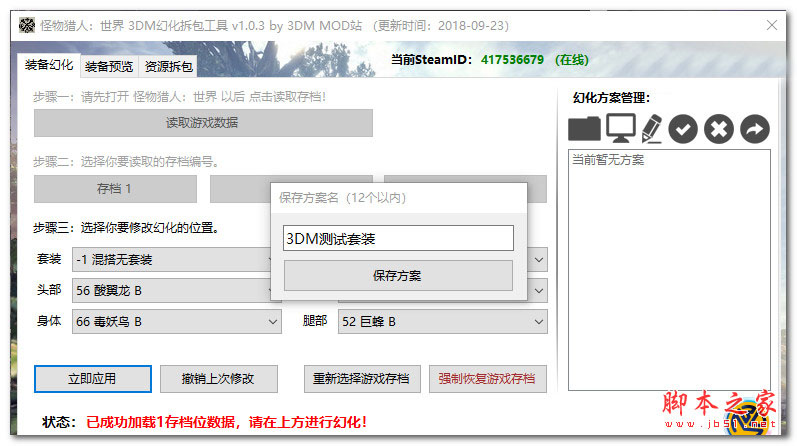Screen dimensions: 797x446
Task: Expand the 身体 dropdown showing 毒妖鸟 B
Action: pyautogui.click(x=176, y=322)
